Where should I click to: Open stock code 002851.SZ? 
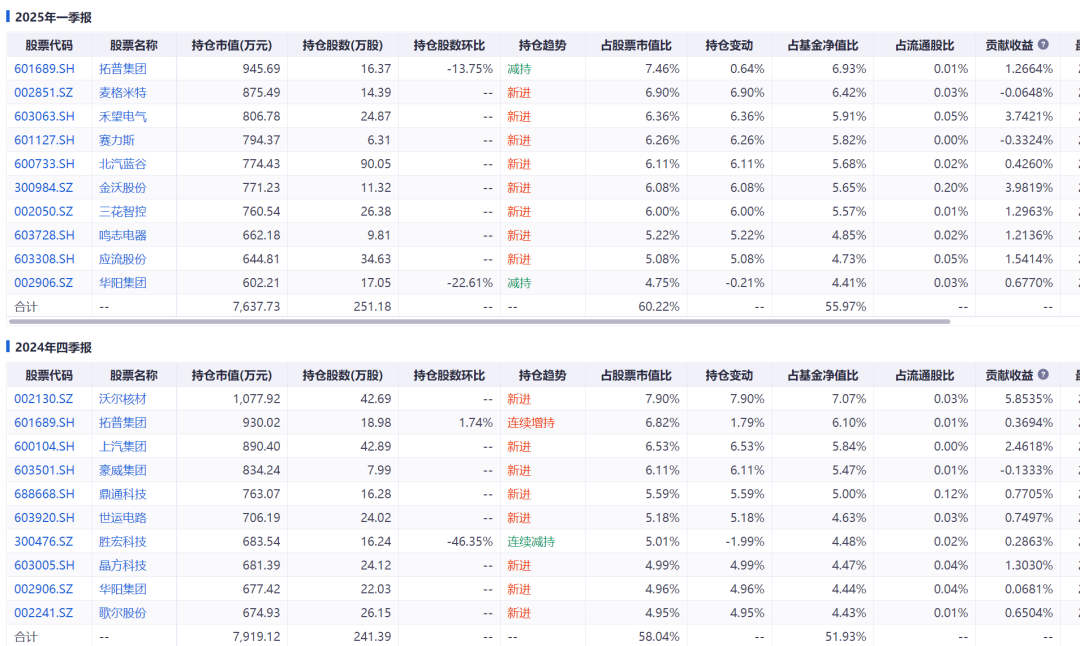(43, 92)
